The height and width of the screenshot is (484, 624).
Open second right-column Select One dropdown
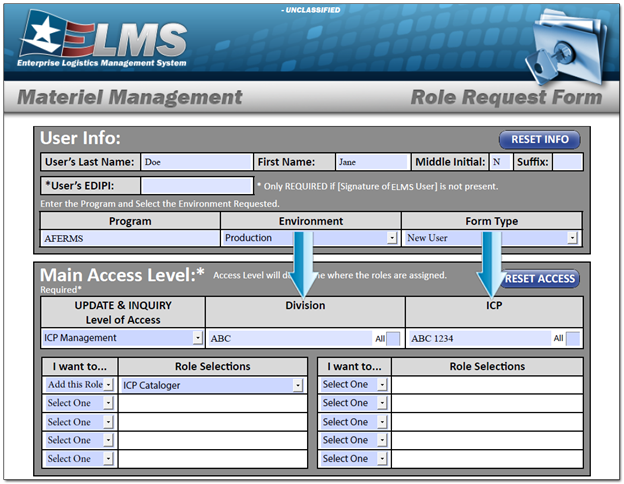(382, 403)
